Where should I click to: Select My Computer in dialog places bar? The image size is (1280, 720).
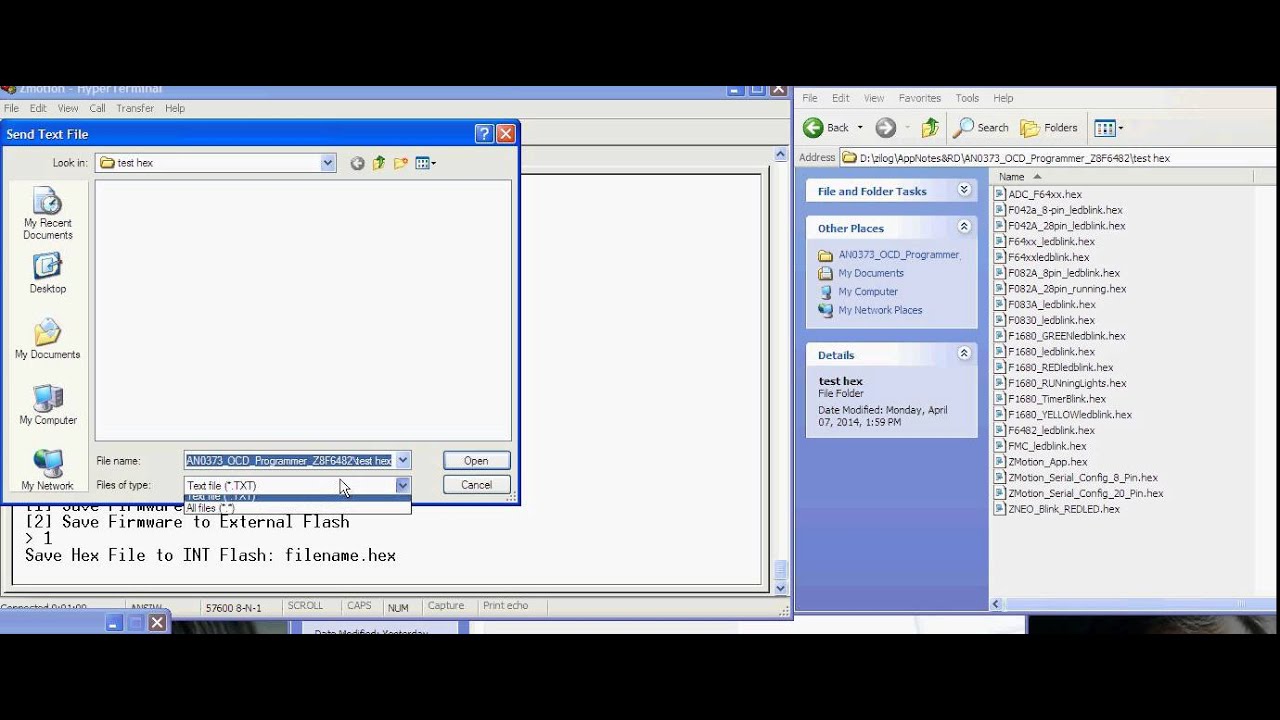click(x=48, y=406)
